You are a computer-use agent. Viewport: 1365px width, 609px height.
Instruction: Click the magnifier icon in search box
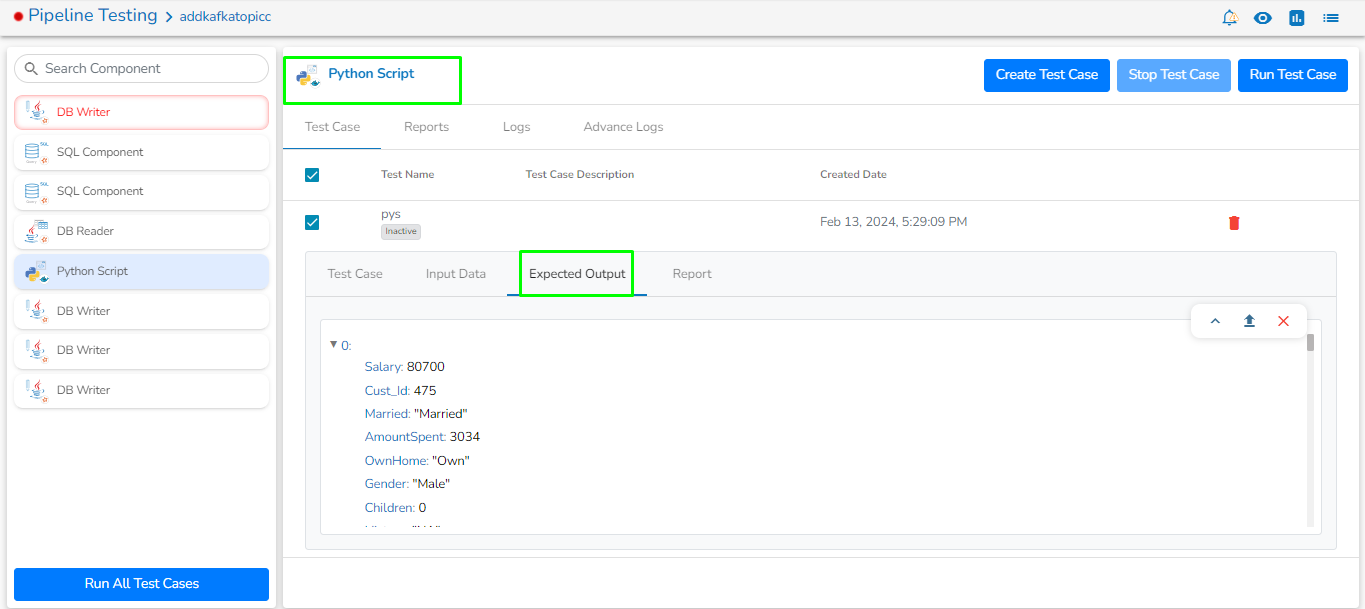coord(31,69)
